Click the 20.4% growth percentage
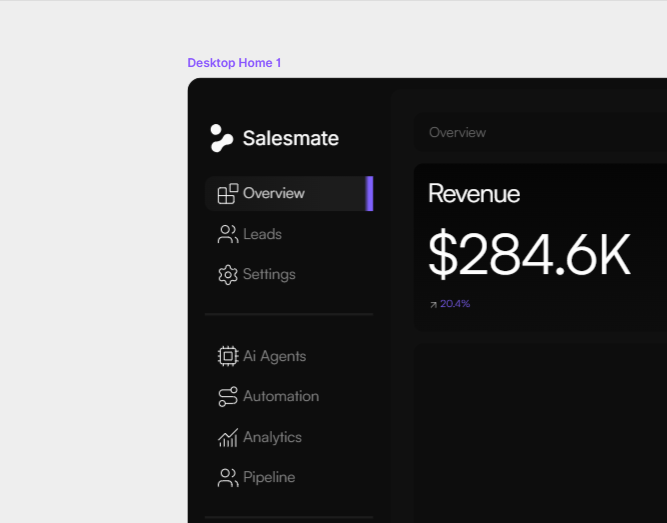Screen dimensions: 667x523 (455, 304)
